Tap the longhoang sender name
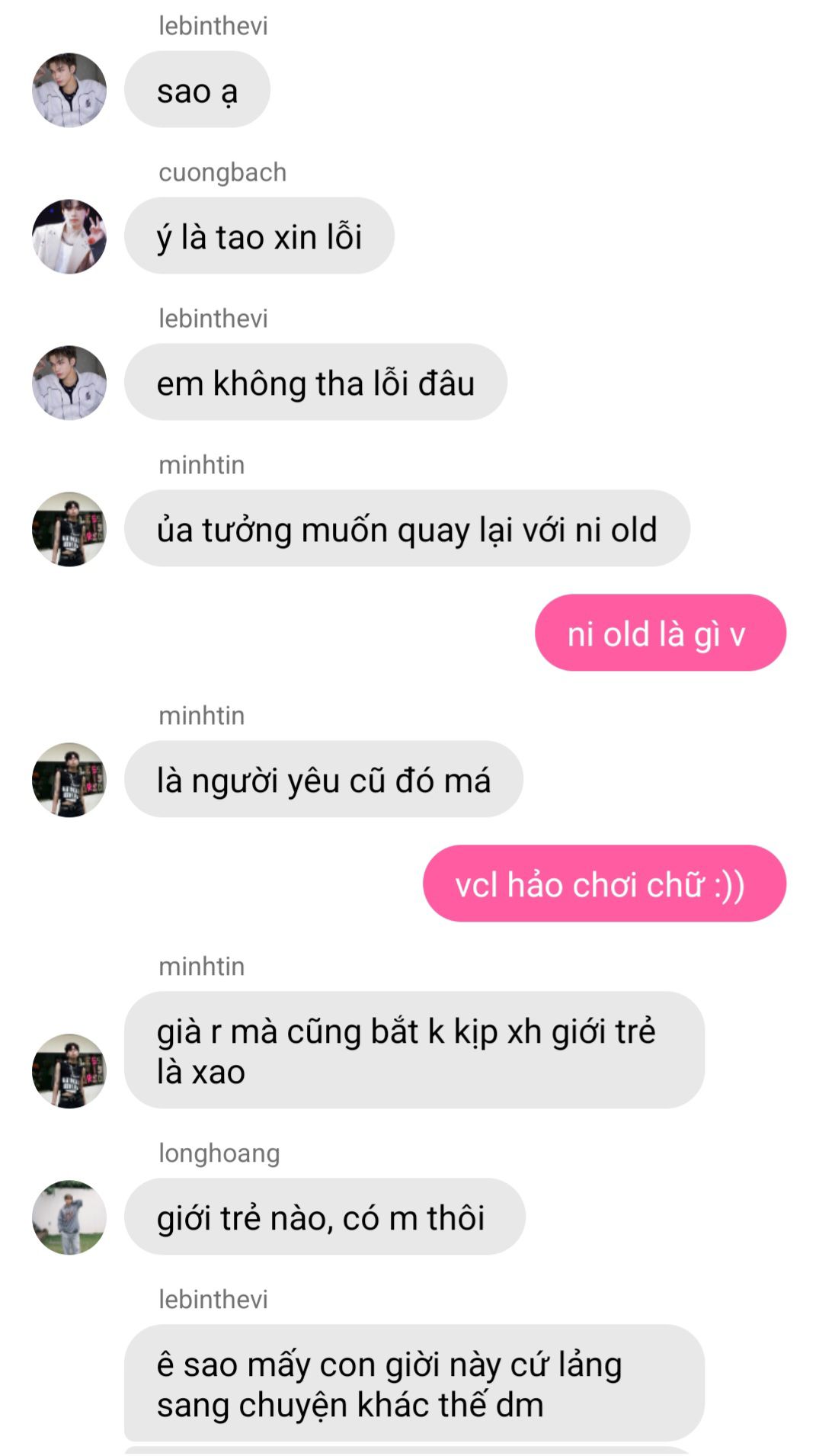The width and height of the screenshot is (819, 1456). pos(219,1153)
